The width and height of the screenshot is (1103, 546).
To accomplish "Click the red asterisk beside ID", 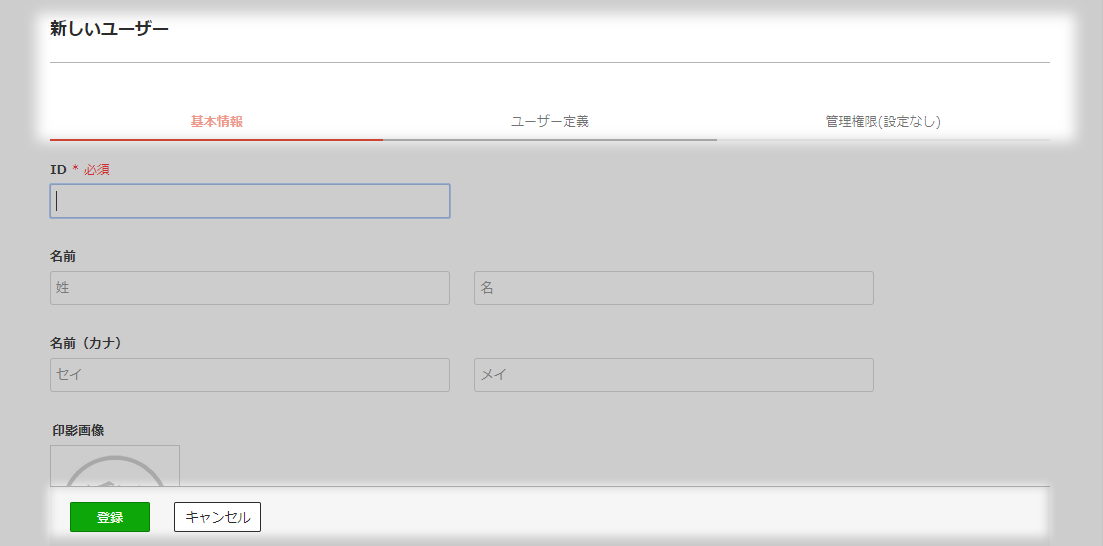I will [x=75, y=169].
